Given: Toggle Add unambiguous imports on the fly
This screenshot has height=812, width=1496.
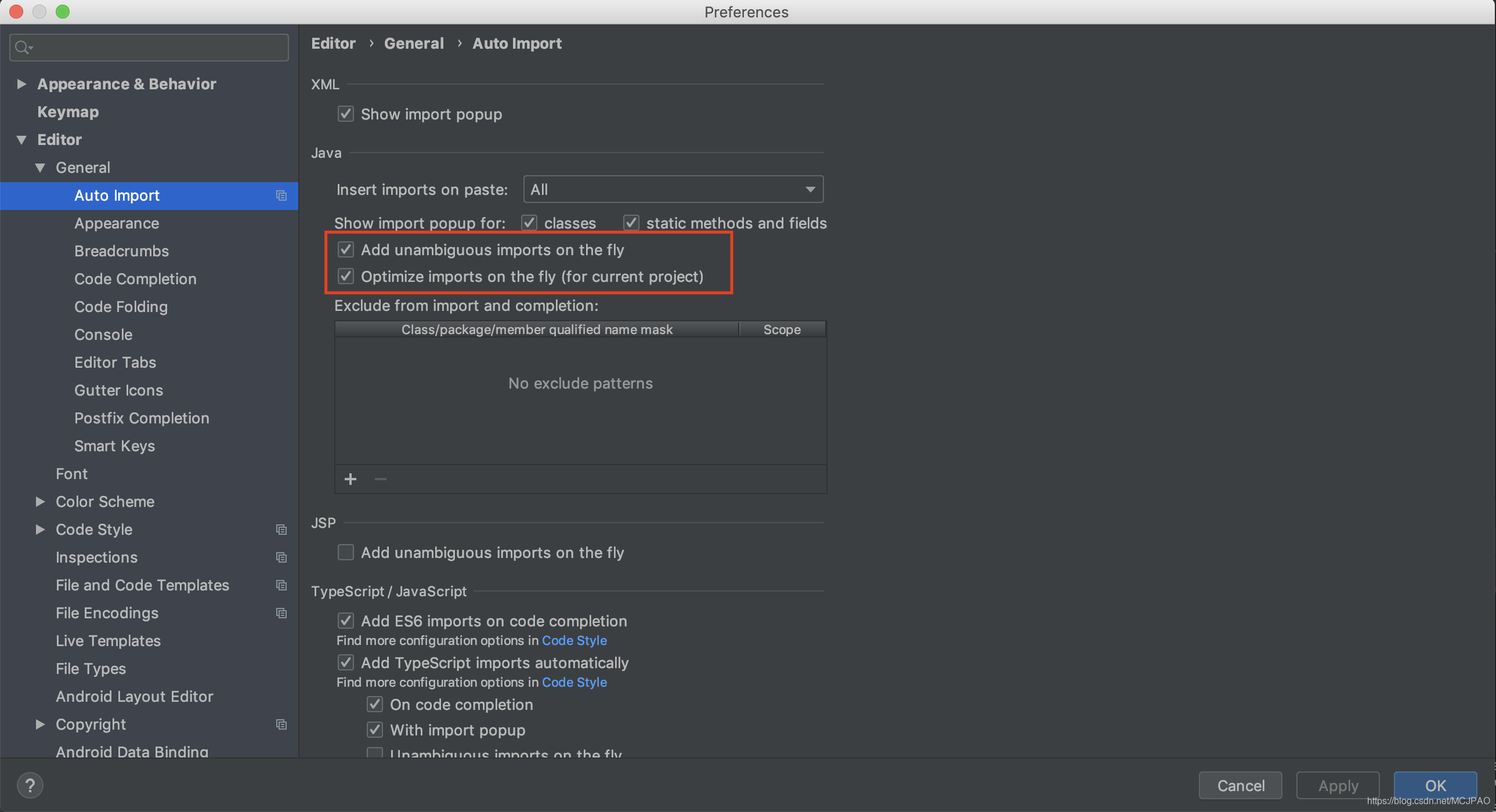Looking at the screenshot, I should point(347,249).
